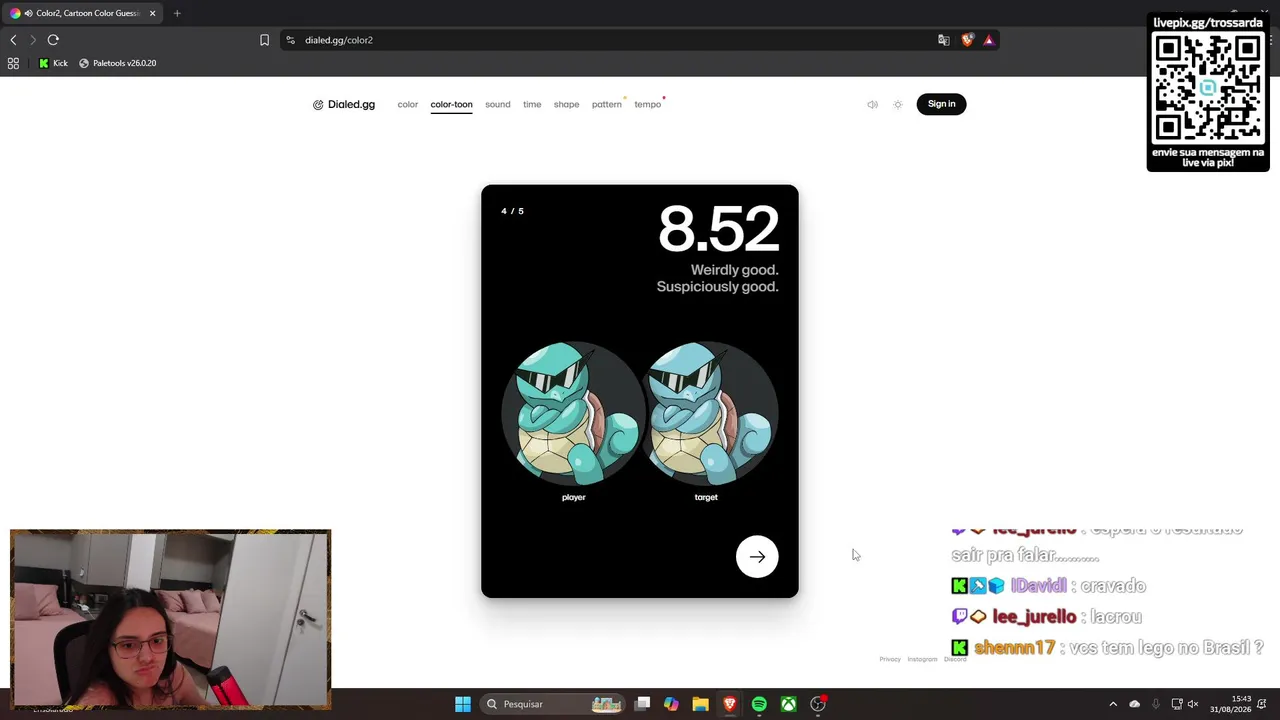1280x720 pixels.
Task: Switch to the color game tab
Action: tap(407, 104)
